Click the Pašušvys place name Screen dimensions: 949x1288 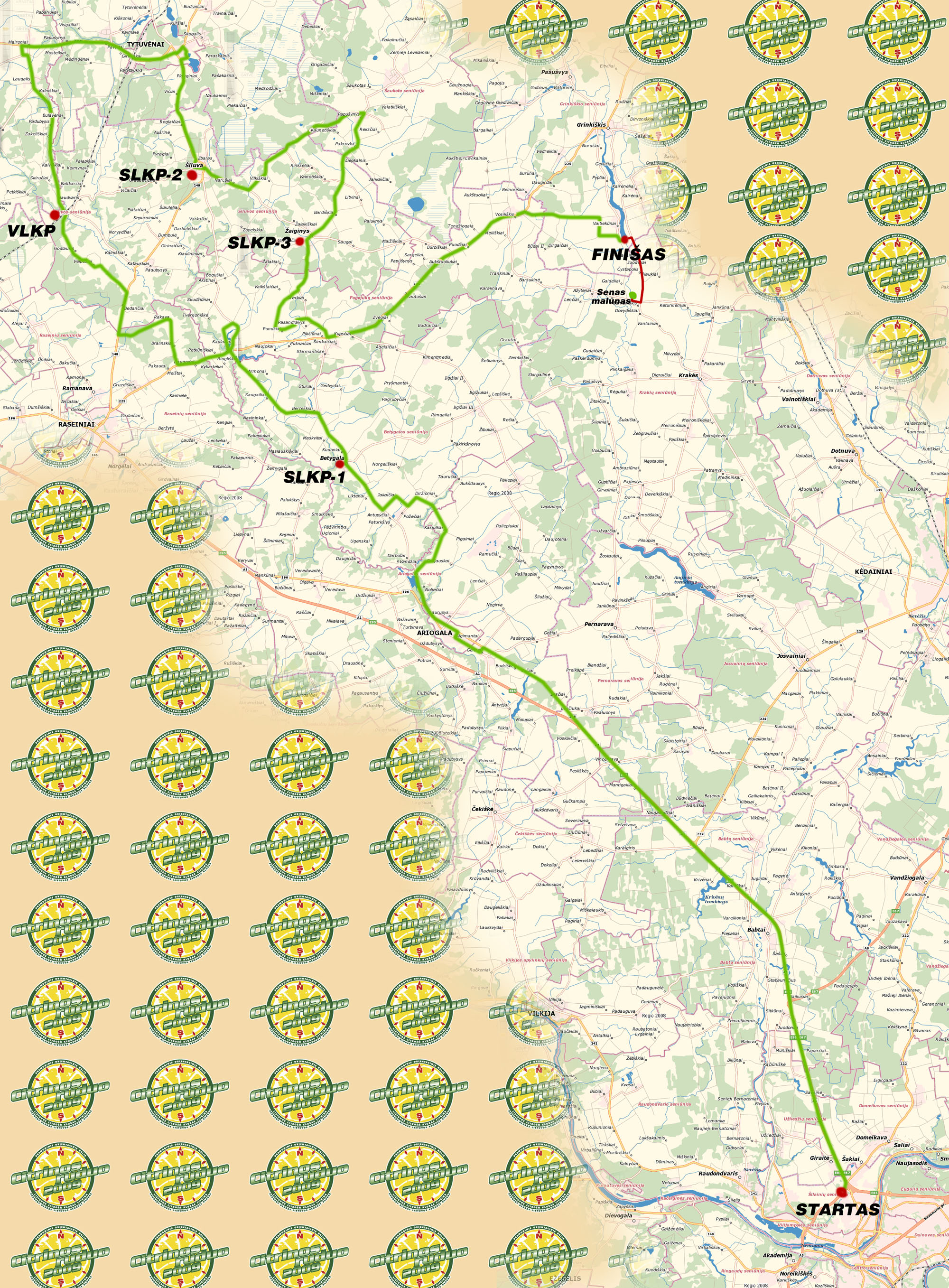click(554, 73)
